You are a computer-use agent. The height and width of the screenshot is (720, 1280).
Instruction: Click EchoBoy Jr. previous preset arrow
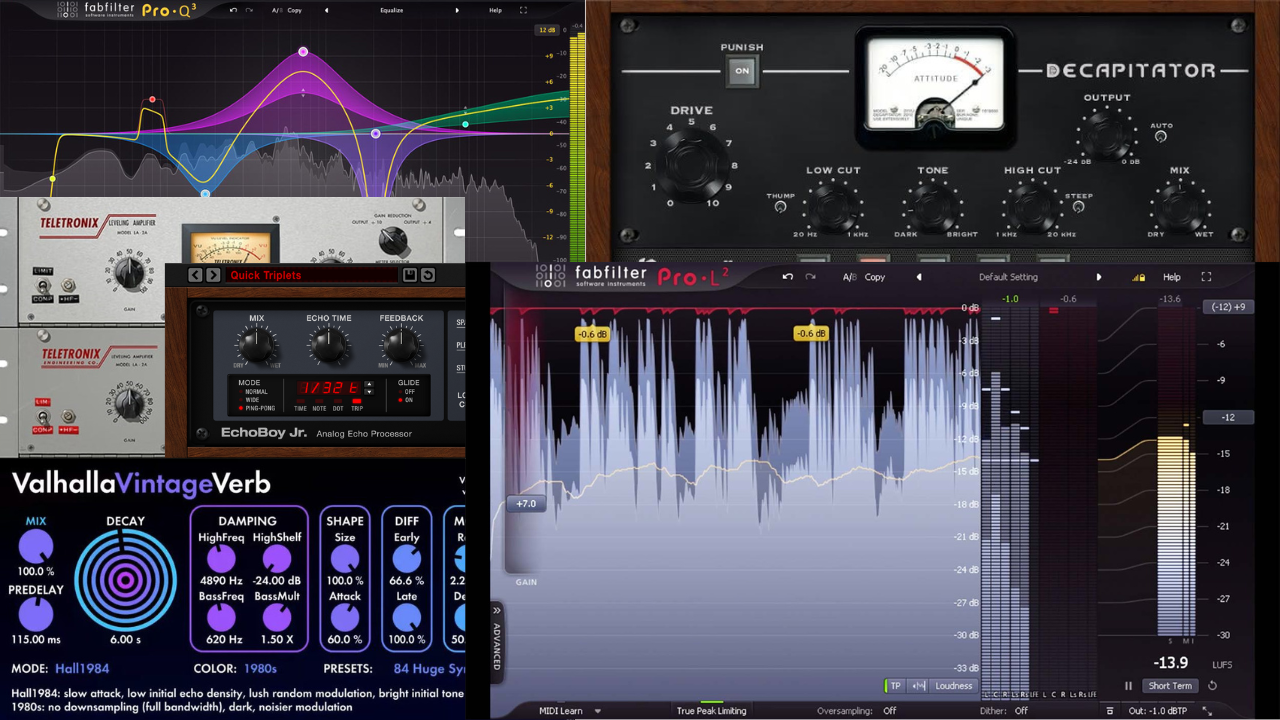pyautogui.click(x=196, y=275)
